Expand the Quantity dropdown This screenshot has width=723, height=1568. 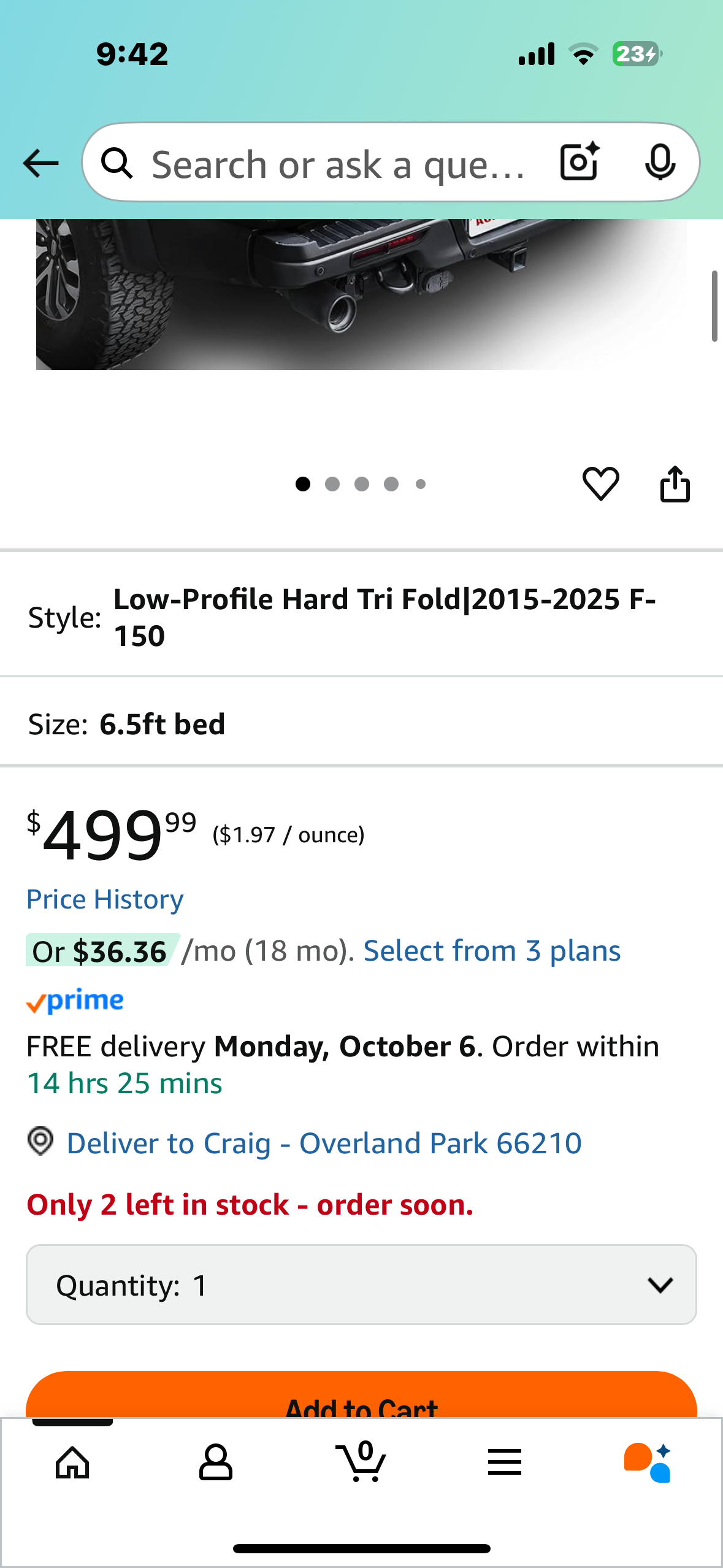361,1285
